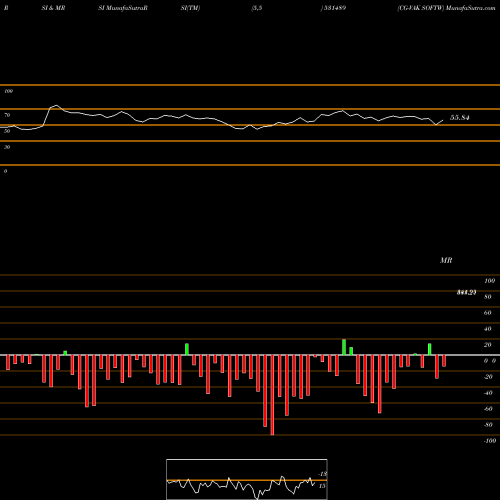This screenshot has width=500, height=500.
Task: Click the stock code 531489 in header
Action: [335, 8]
